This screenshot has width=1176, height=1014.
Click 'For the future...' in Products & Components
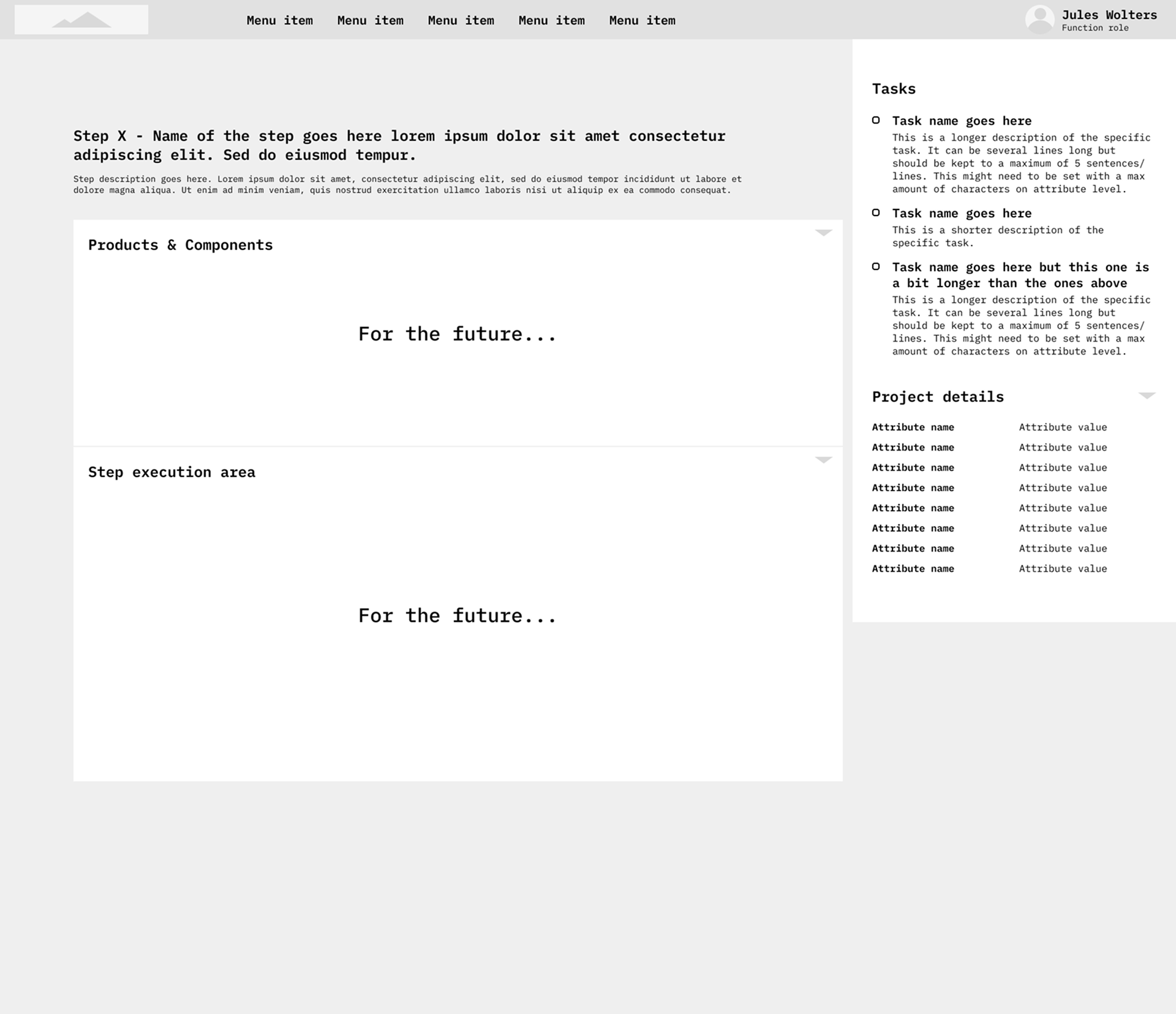(458, 334)
